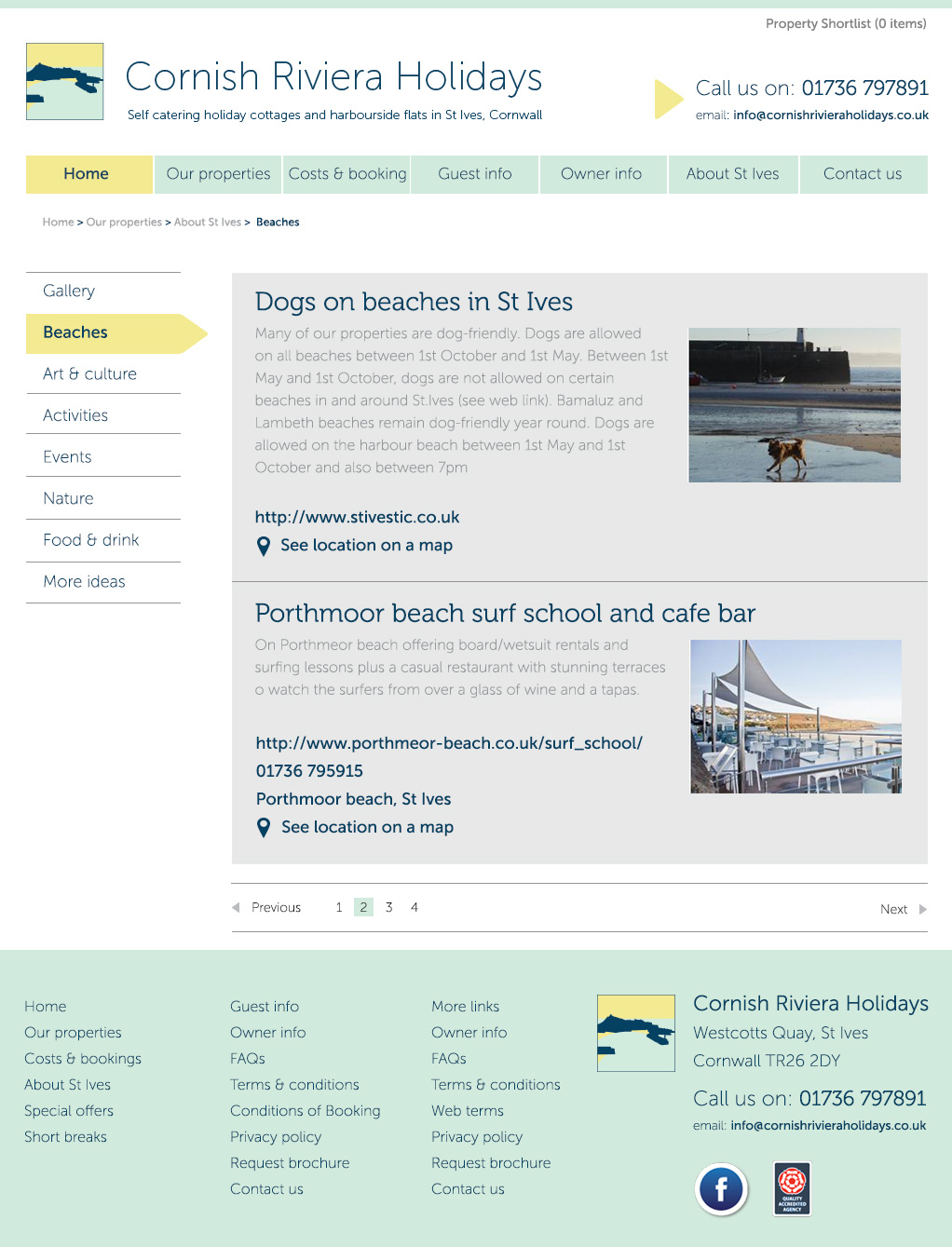Click footer More links link
The image size is (952, 1247).
465,1007
